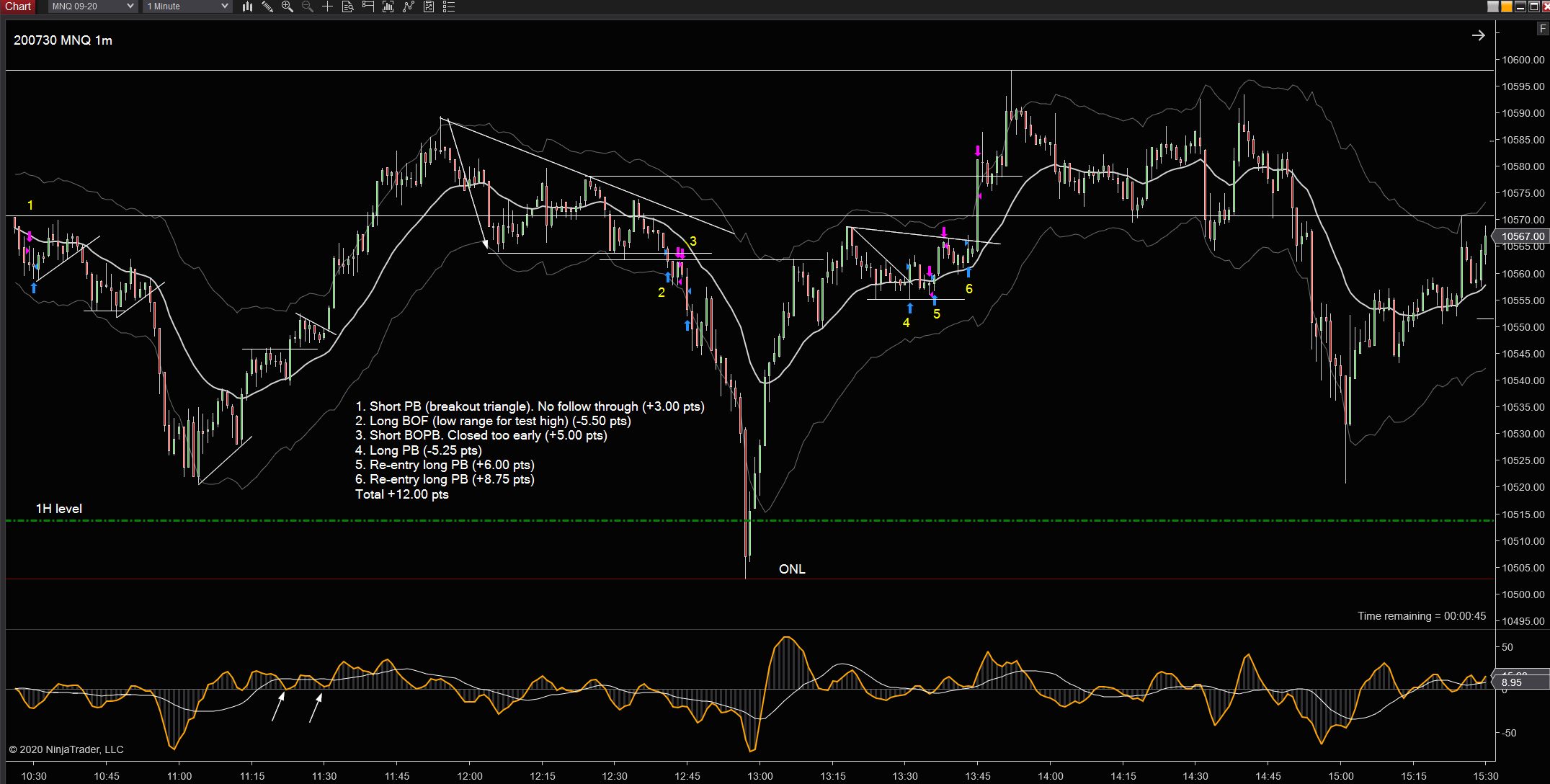Click the 10495.00 price axis label
The width and height of the screenshot is (1550, 784).
1523,621
